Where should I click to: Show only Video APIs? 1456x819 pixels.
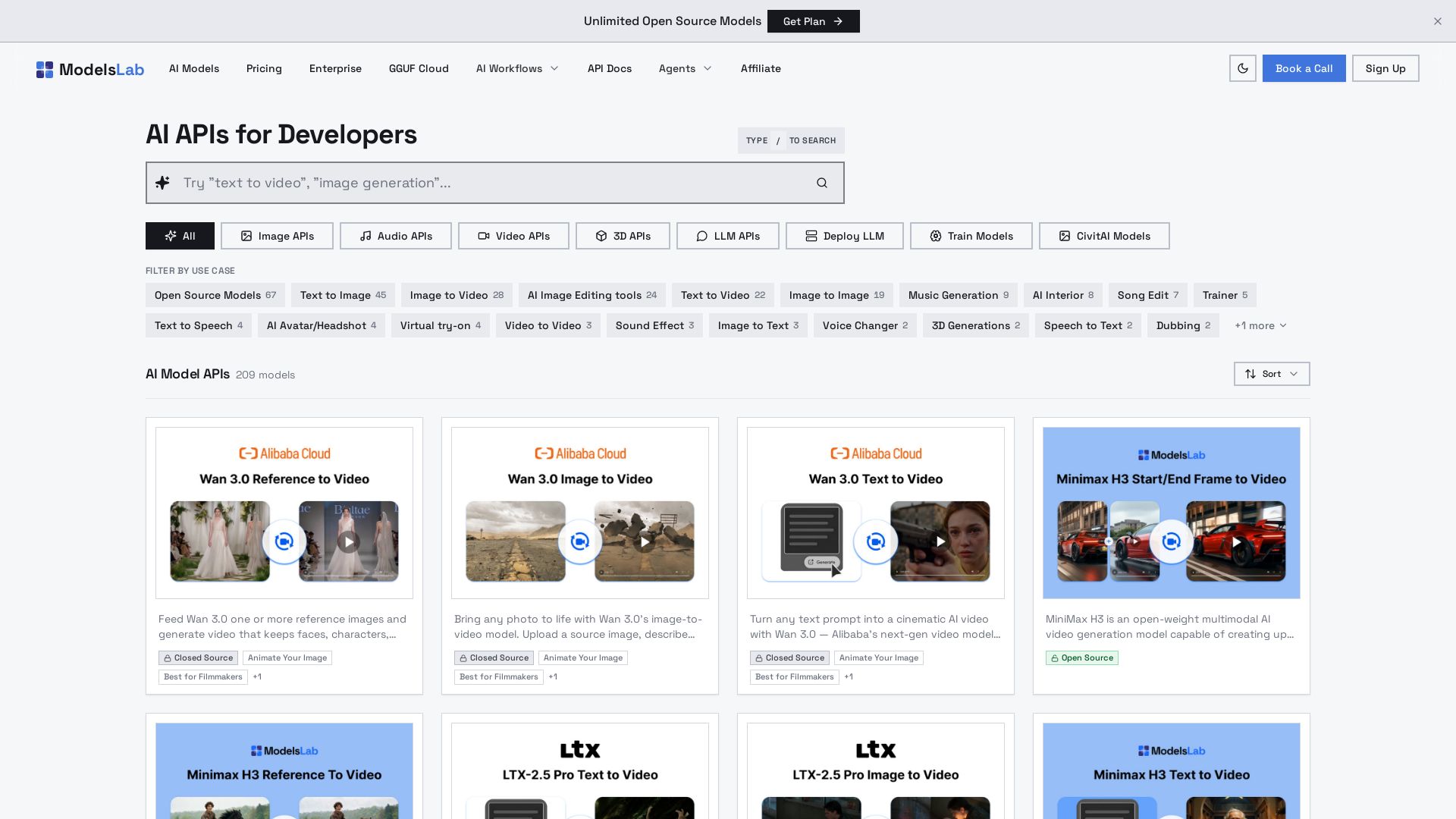[513, 236]
